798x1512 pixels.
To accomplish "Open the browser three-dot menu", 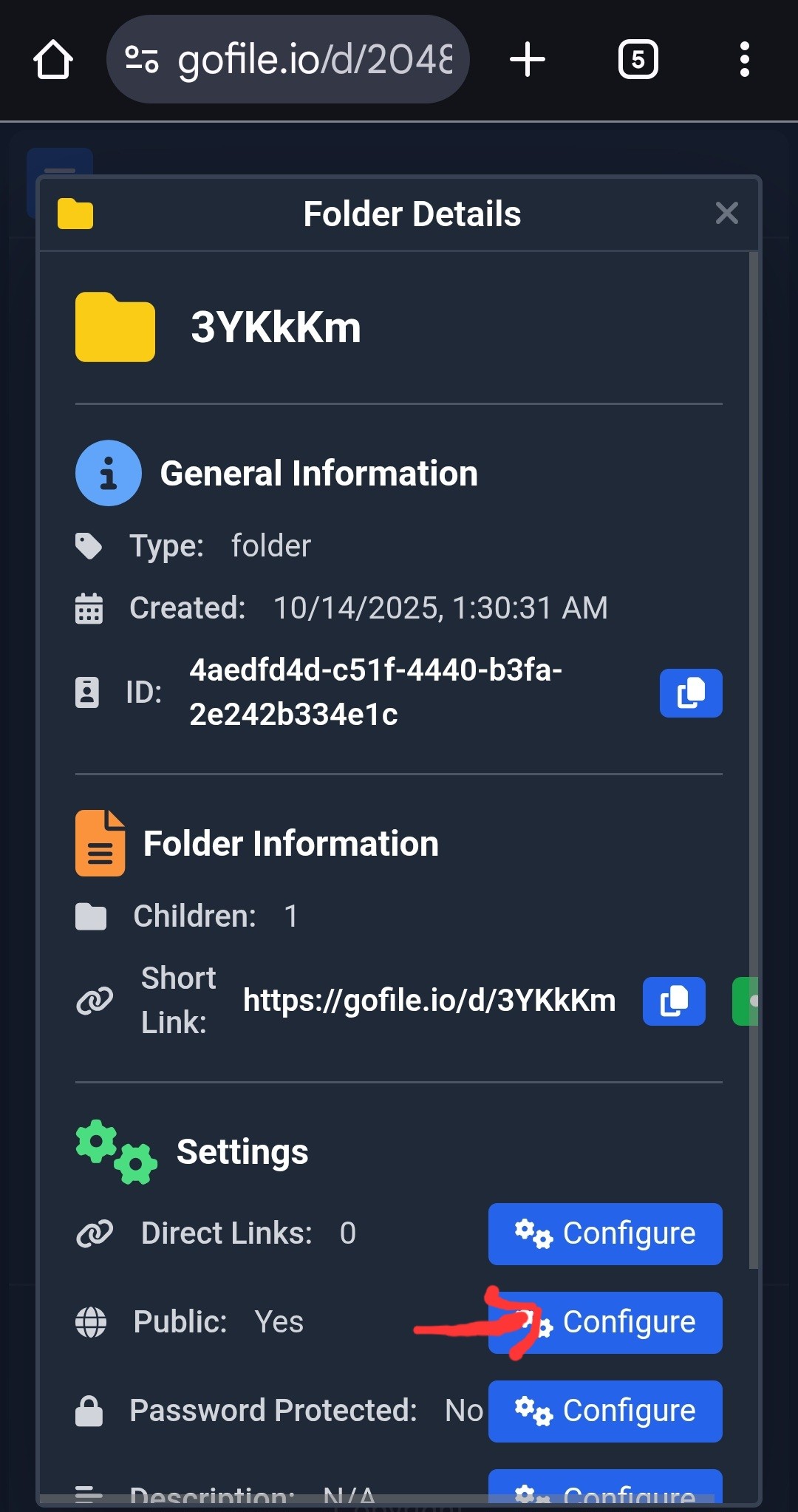I will pyautogui.click(x=744, y=60).
